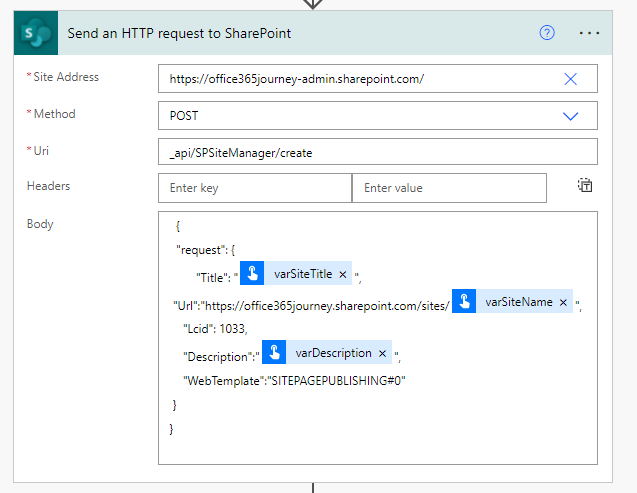
Task: Switch Headers to text mode icon
Action: 585,186
